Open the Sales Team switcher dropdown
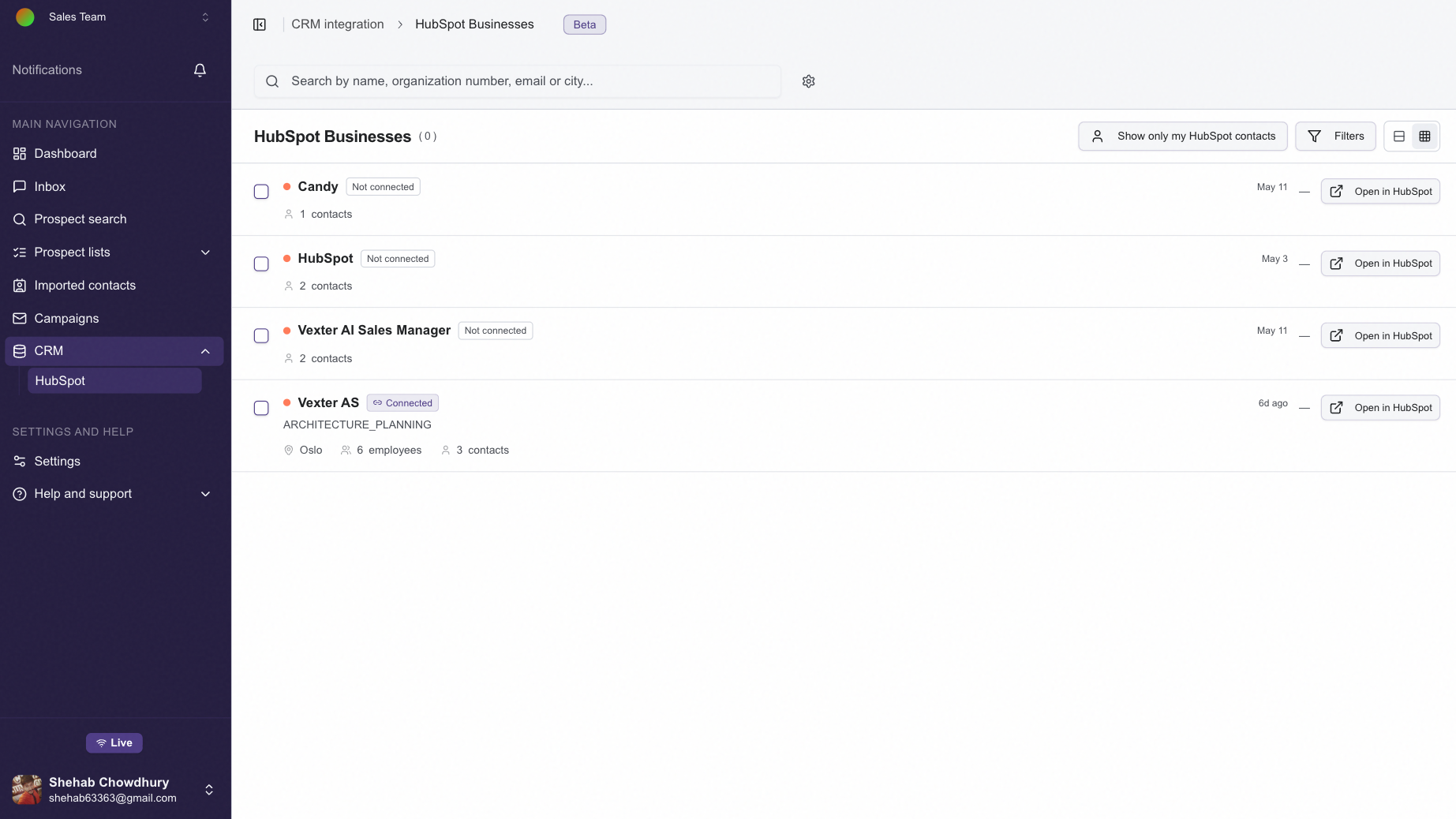Screen dimensions: 1456x819 (205, 17)
